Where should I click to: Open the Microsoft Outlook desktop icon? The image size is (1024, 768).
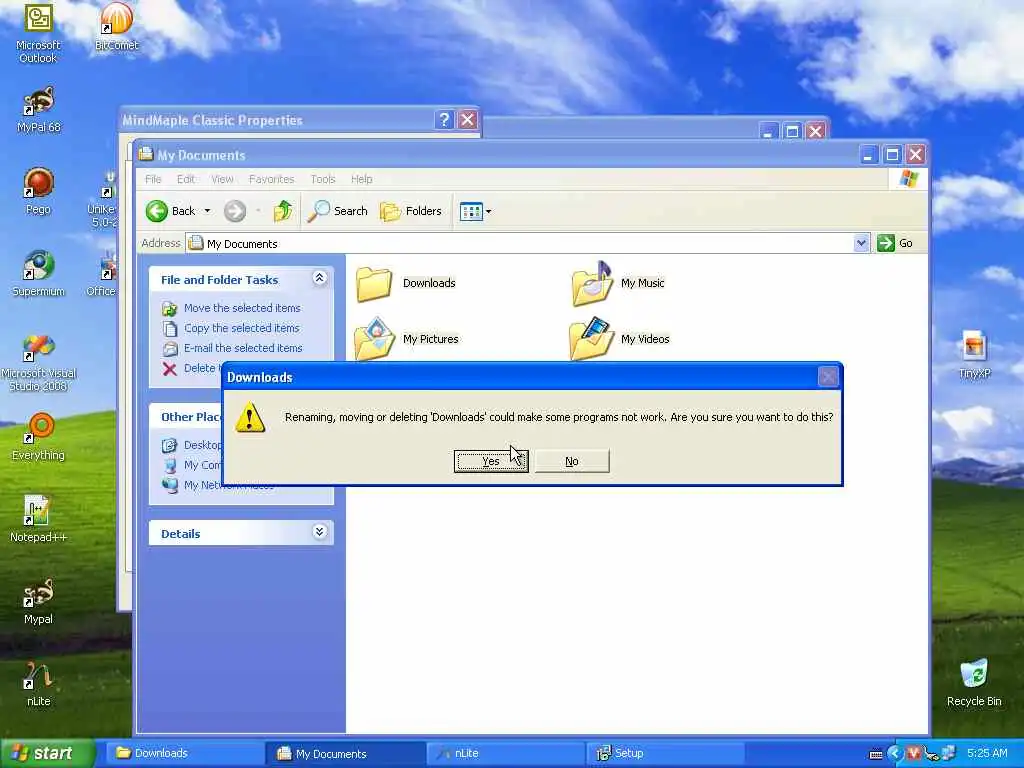(39, 33)
